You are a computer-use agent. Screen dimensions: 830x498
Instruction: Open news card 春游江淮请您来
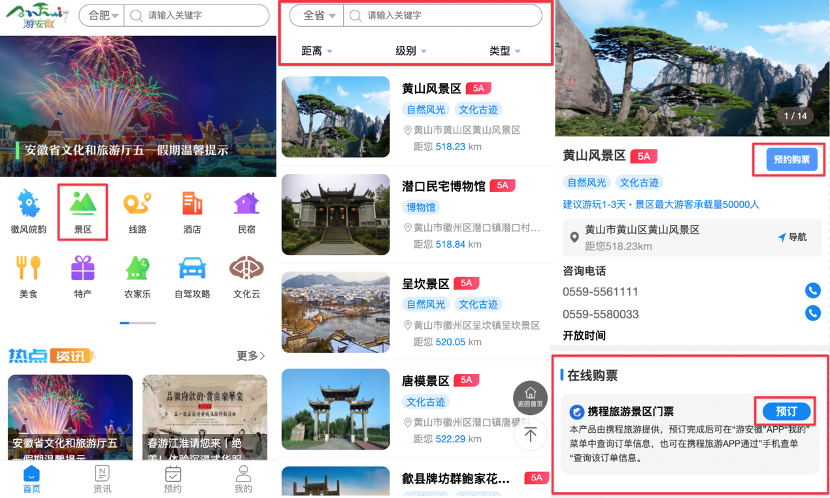click(205, 417)
